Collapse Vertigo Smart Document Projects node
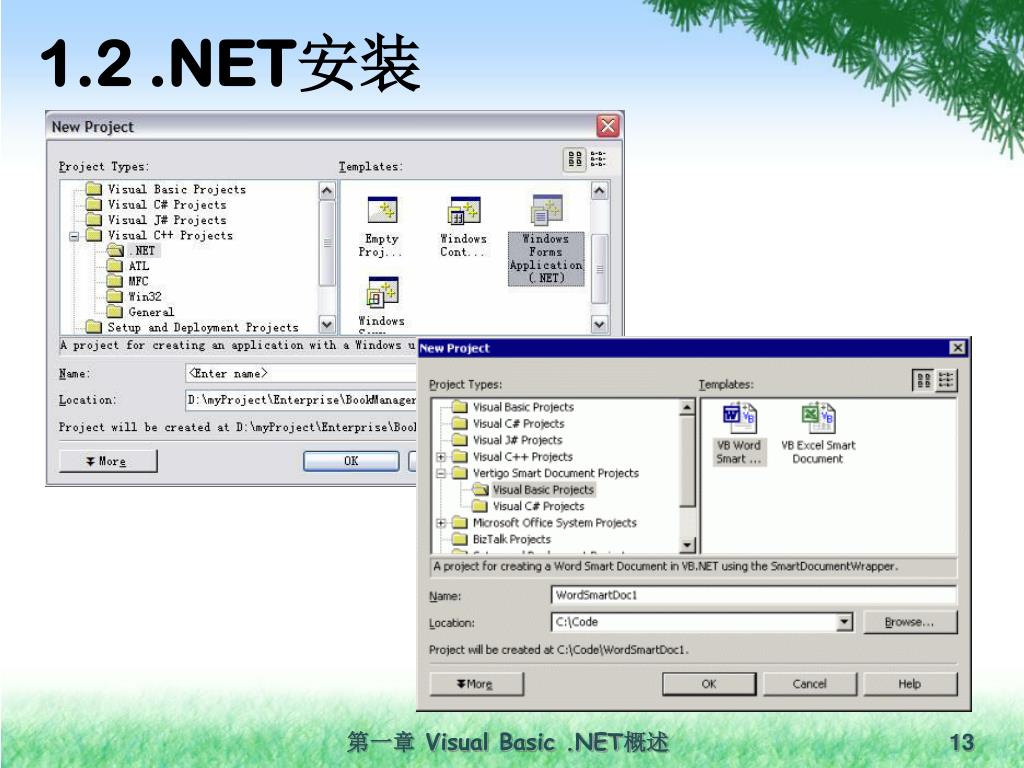The width and height of the screenshot is (1024, 768). pos(441,473)
